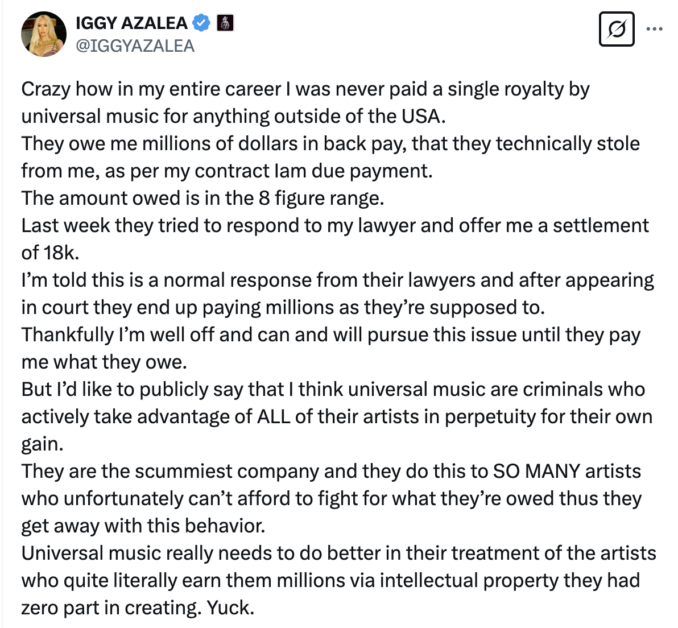The image size is (678, 628).
Task: Open the three-dot more options menu
Action: (654, 29)
